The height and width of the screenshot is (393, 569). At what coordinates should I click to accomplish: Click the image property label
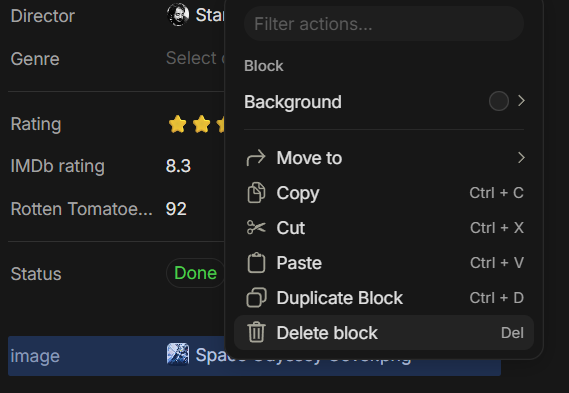click(35, 356)
